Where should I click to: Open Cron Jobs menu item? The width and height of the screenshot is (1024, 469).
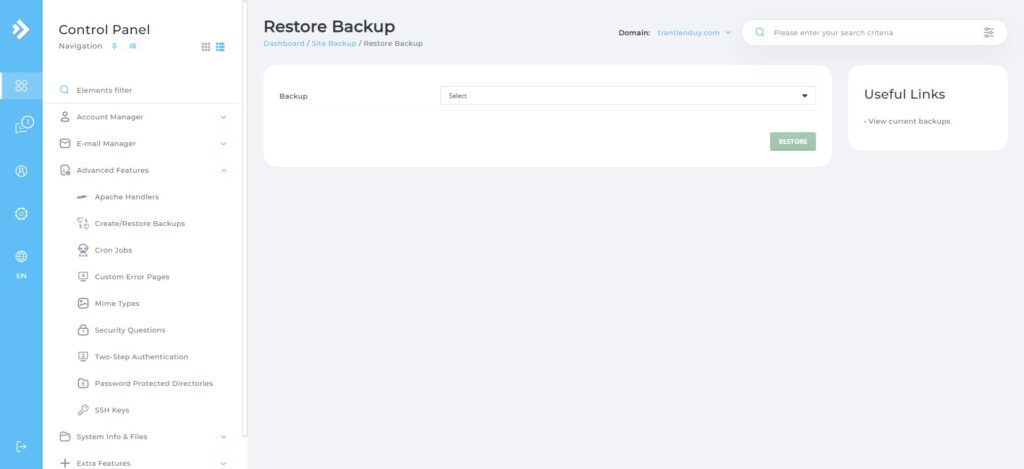114,250
